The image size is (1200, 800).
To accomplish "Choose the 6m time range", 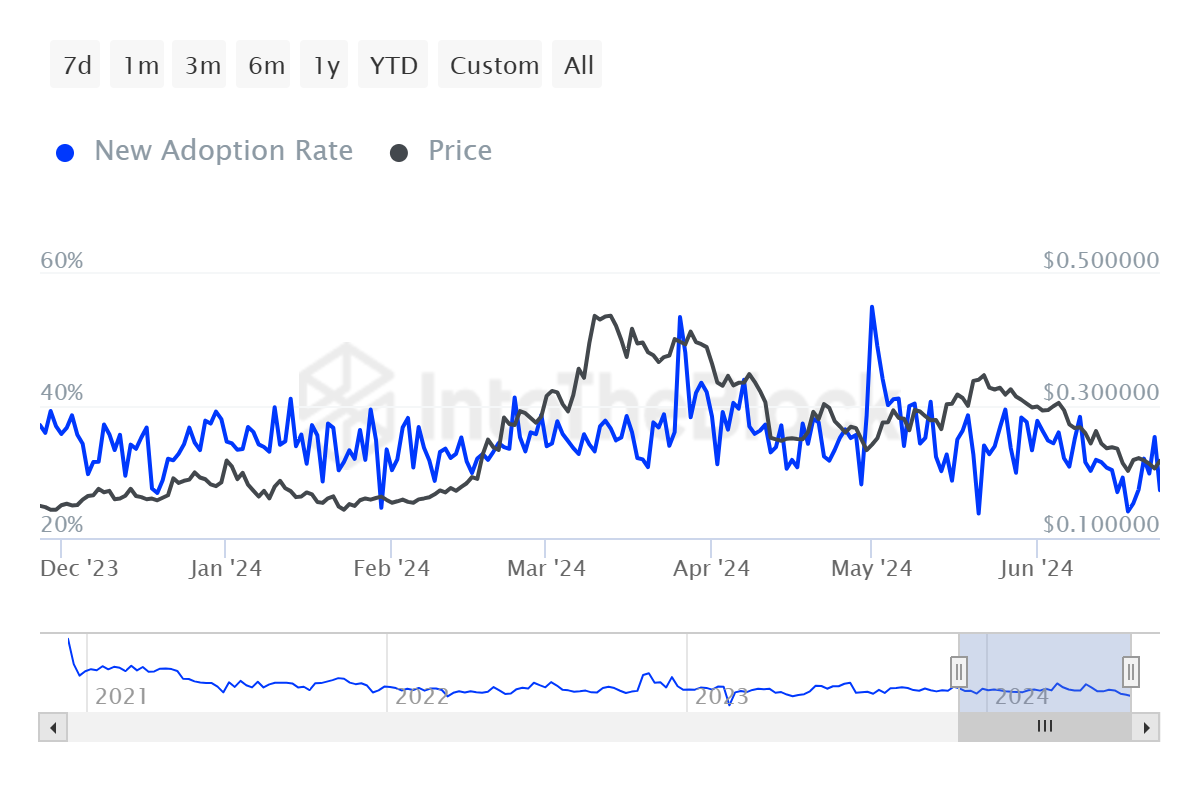I will coord(266,65).
